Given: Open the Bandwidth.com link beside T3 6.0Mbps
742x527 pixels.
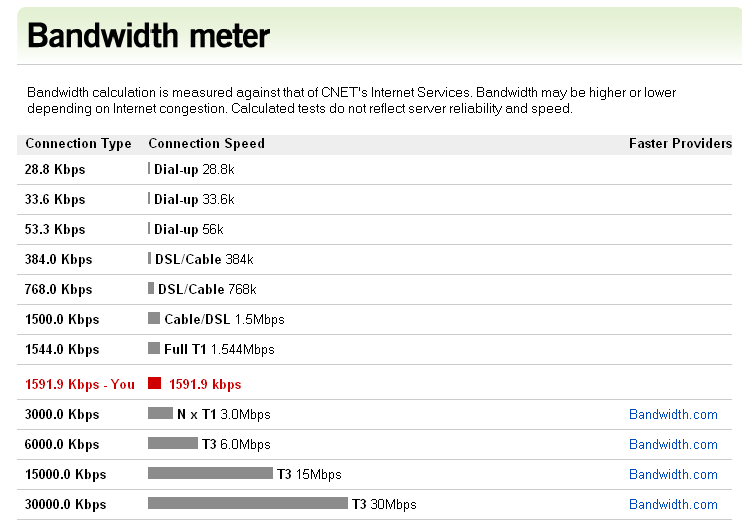Looking at the screenshot, I should pos(673,444).
